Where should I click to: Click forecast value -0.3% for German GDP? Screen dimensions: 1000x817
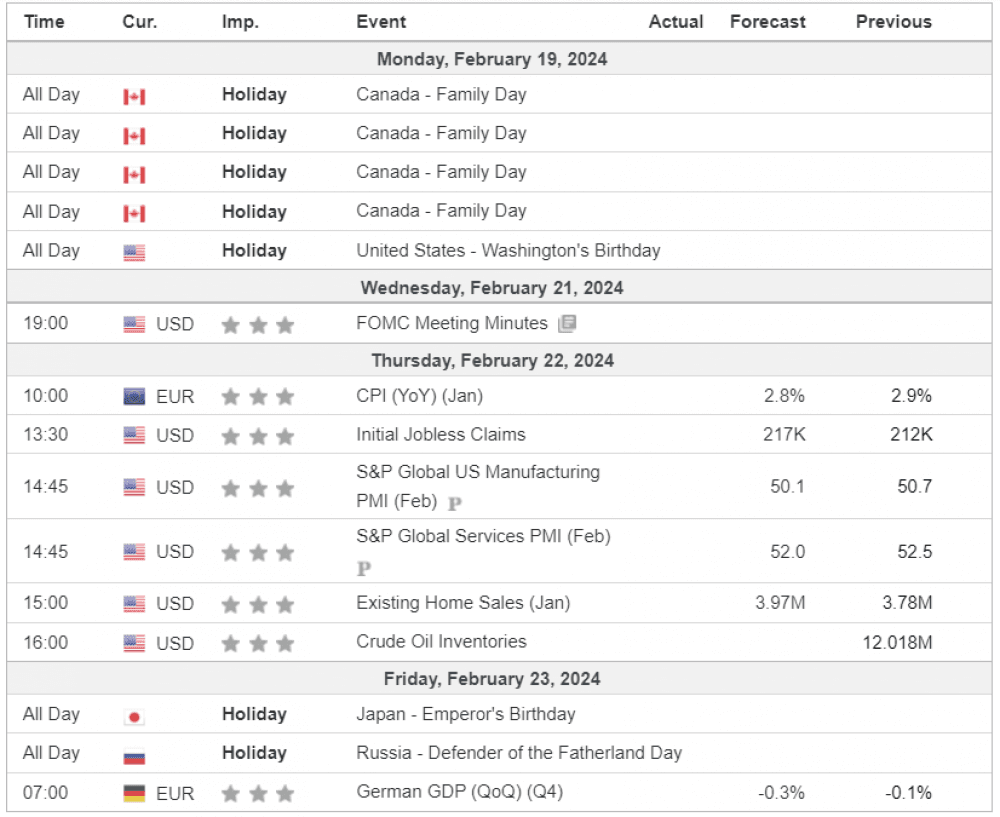pos(781,793)
